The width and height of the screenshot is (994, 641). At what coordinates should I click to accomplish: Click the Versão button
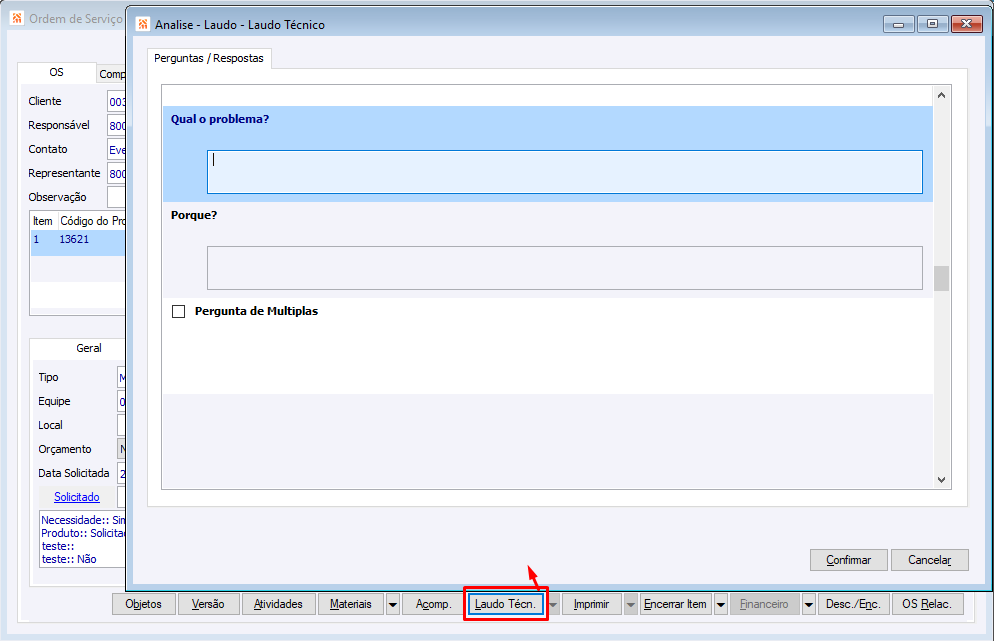209,604
